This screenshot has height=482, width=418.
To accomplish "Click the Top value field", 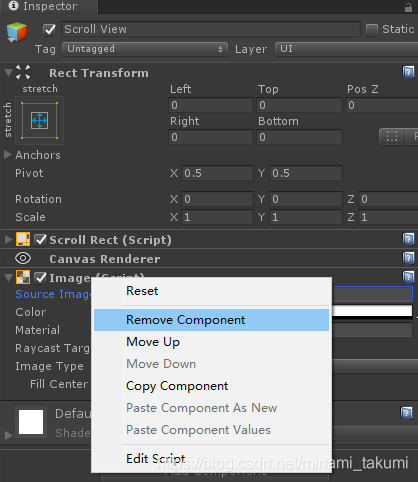I will tap(299, 105).
